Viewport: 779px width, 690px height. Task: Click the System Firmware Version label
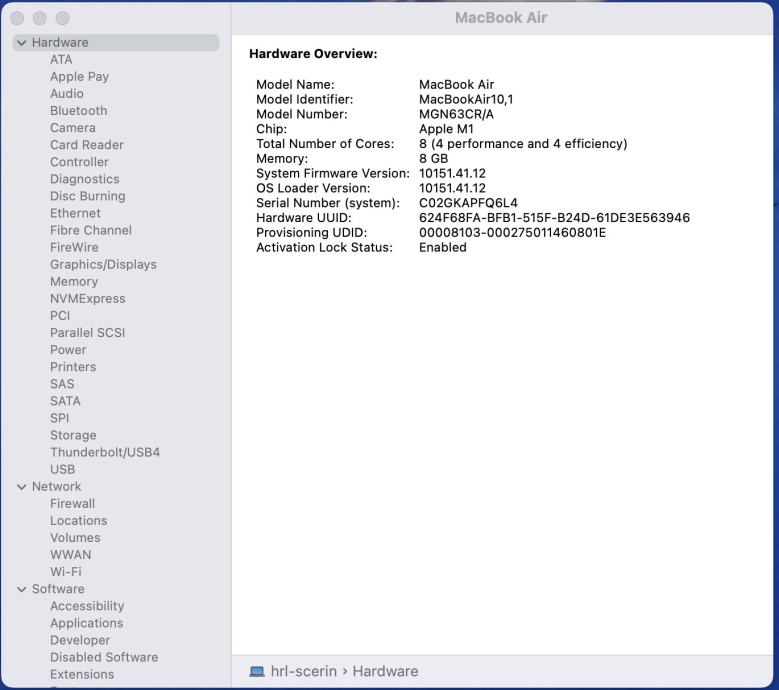point(333,173)
